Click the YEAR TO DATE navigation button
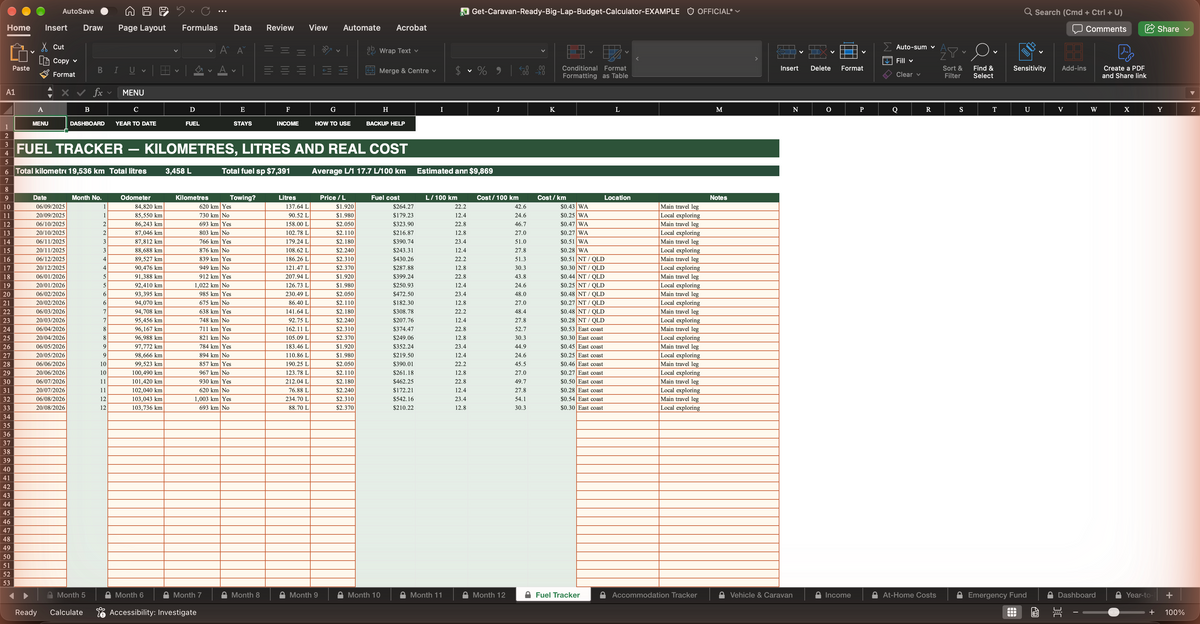1200x624 pixels. click(136, 123)
